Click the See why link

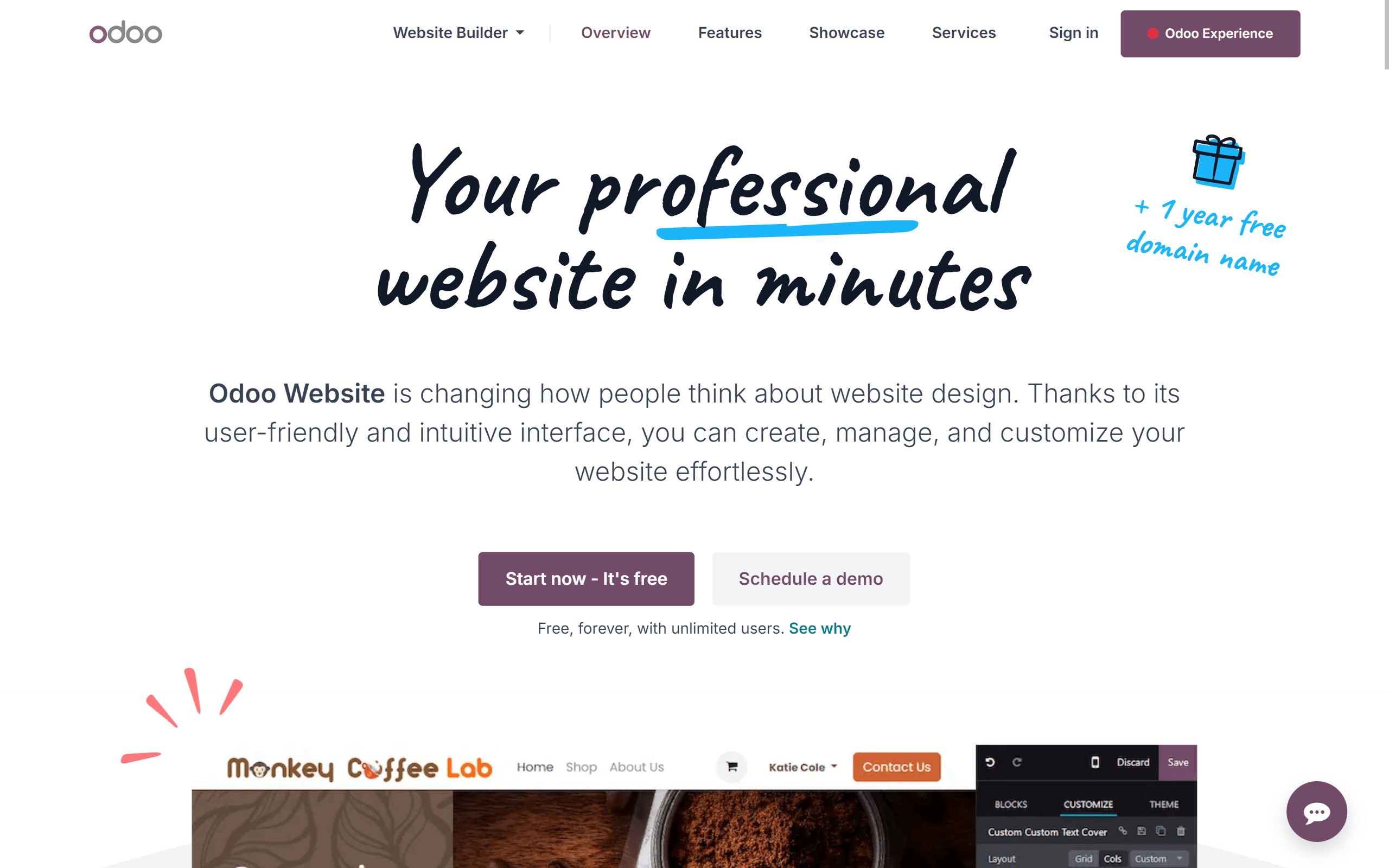820,628
